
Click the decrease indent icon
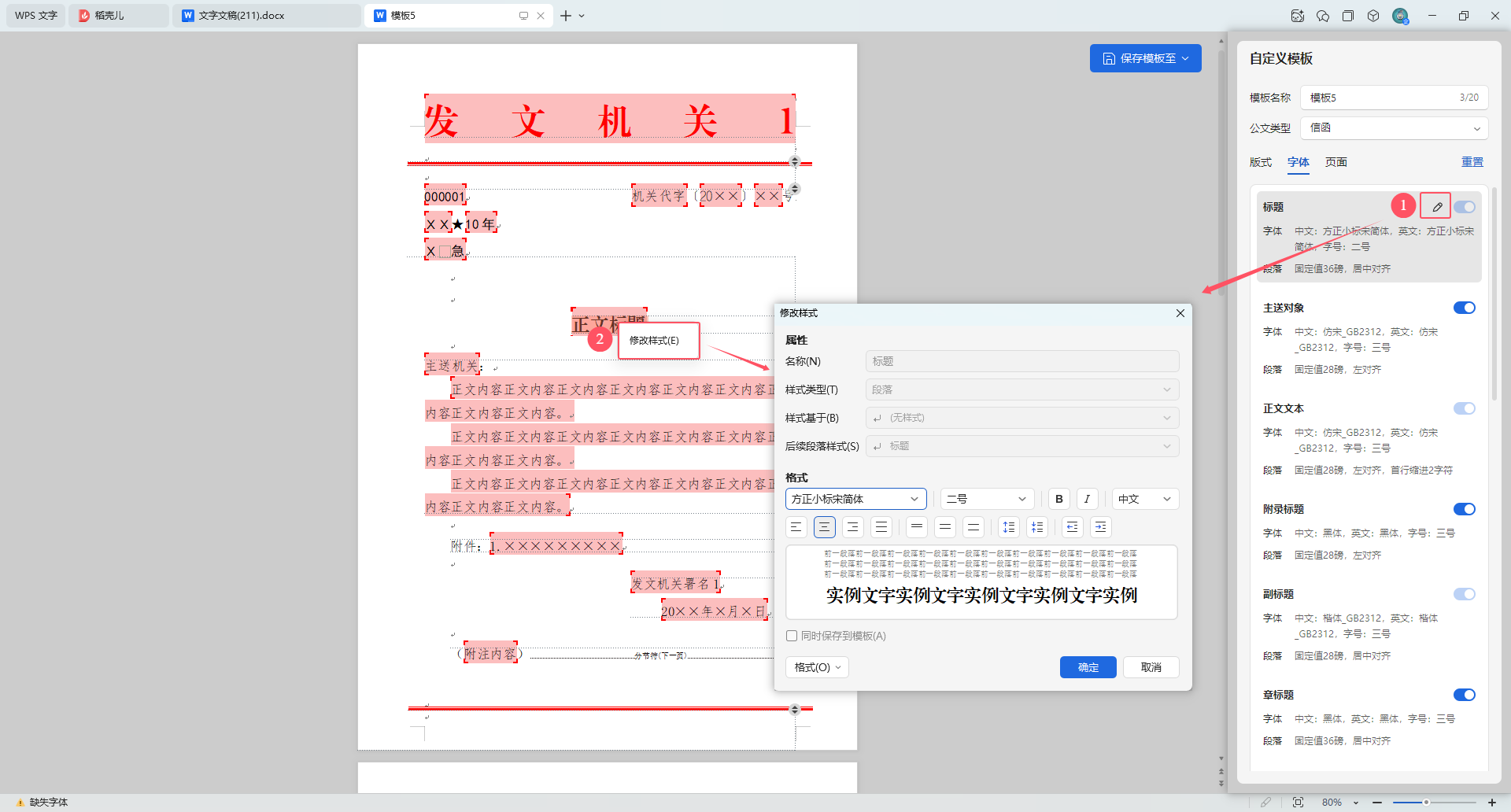[1072, 527]
